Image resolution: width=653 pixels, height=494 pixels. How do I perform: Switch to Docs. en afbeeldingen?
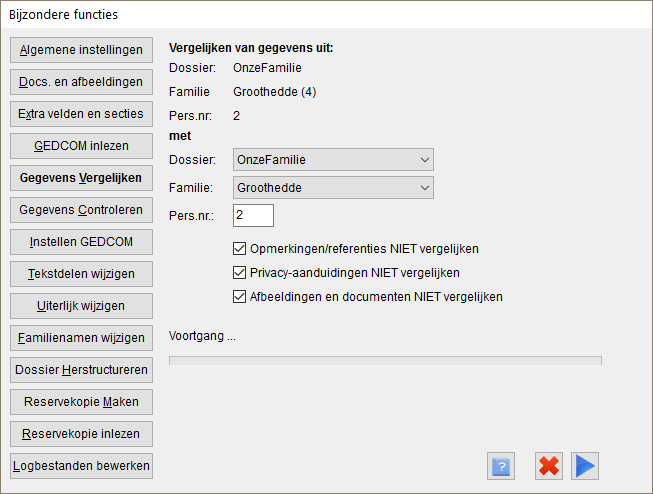tap(81, 82)
